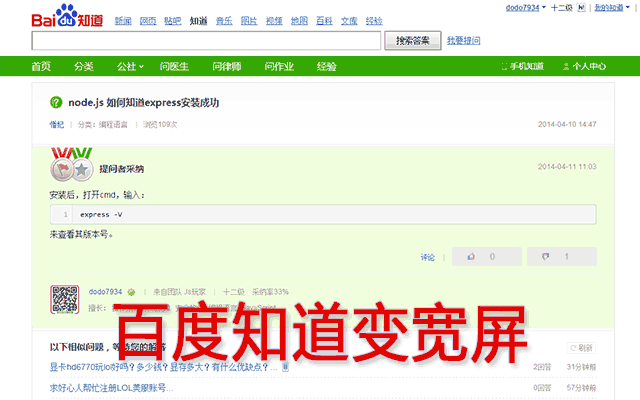Image resolution: width=640 pixels, height=400 pixels.
Task: Click the 评论 comment link
Action: [428, 257]
